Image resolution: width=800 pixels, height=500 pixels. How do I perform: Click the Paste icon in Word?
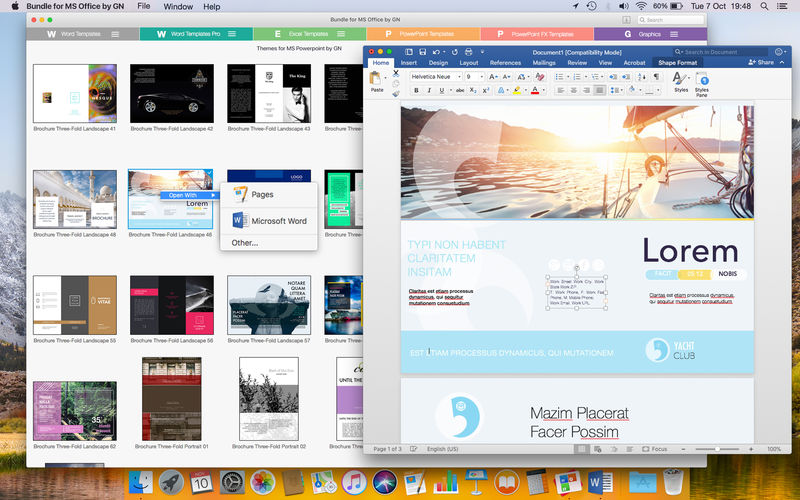point(376,80)
